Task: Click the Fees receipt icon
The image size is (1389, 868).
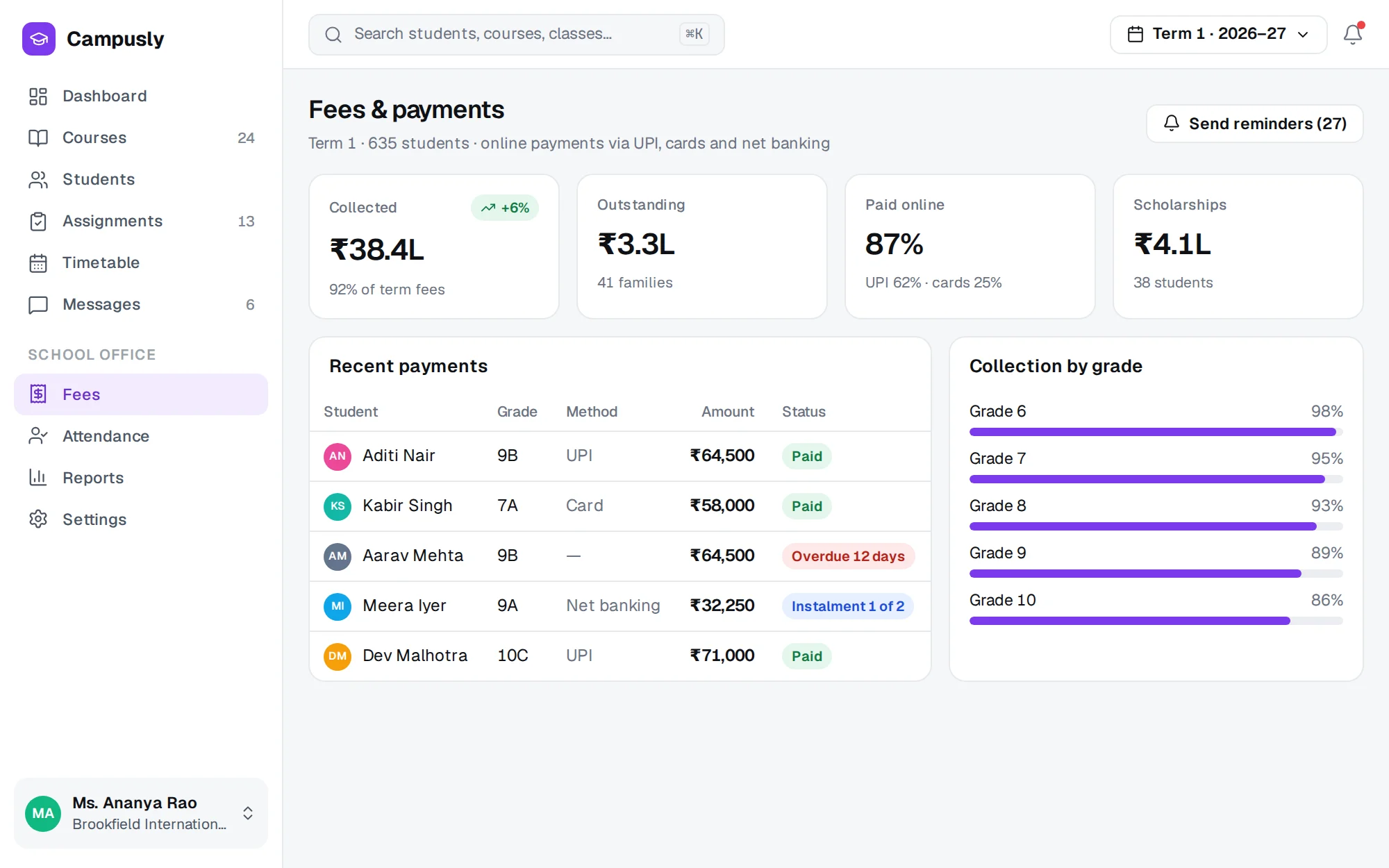Action: point(38,394)
